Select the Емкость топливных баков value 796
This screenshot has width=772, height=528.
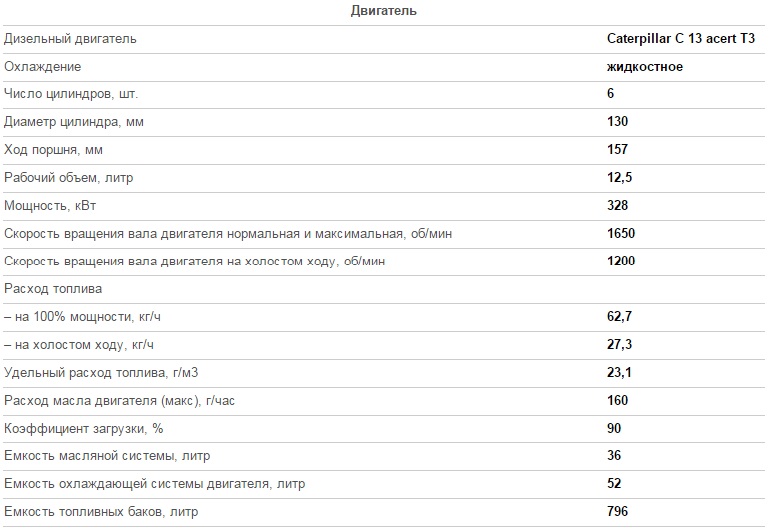tap(617, 511)
